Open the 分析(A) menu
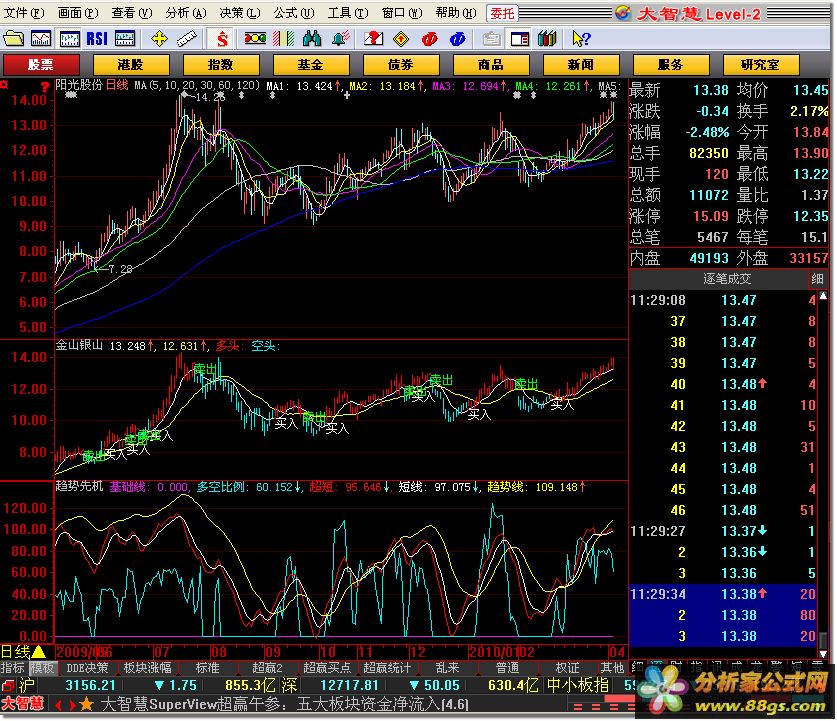This screenshot has height=721, width=837. point(186,12)
